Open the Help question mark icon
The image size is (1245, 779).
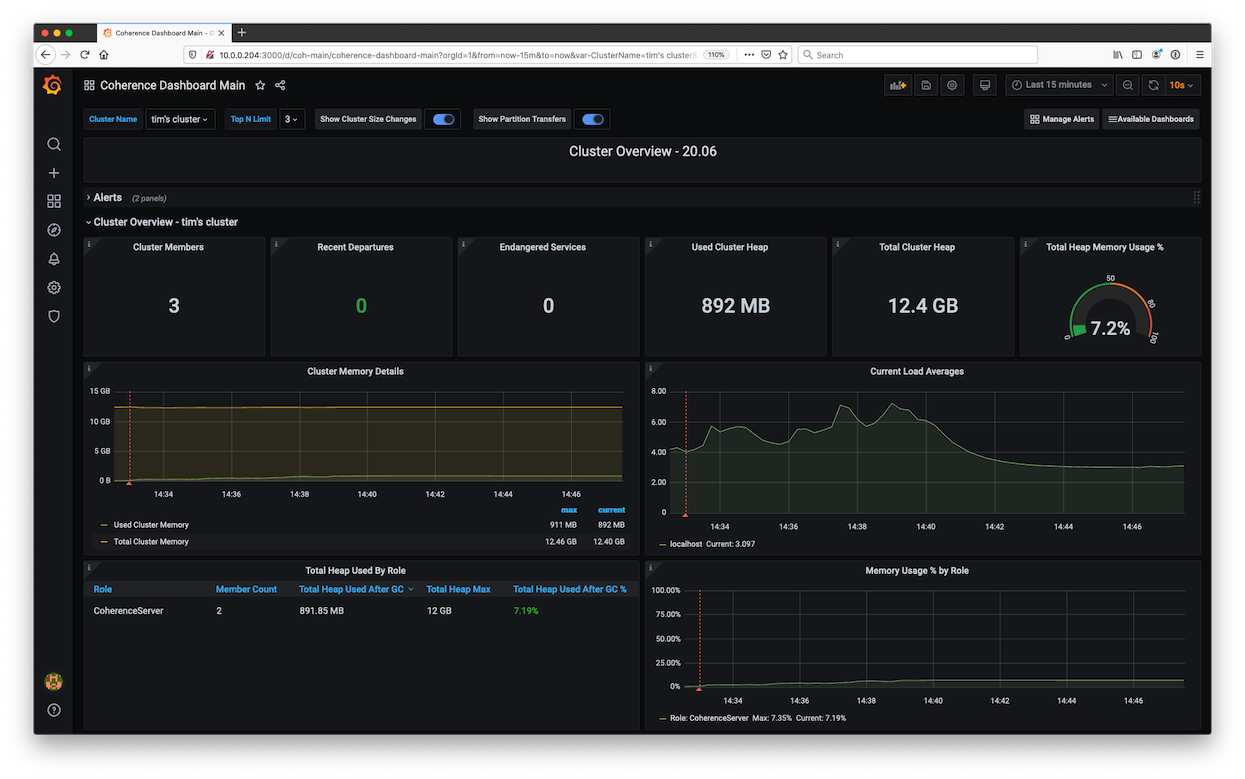[x=54, y=710]
